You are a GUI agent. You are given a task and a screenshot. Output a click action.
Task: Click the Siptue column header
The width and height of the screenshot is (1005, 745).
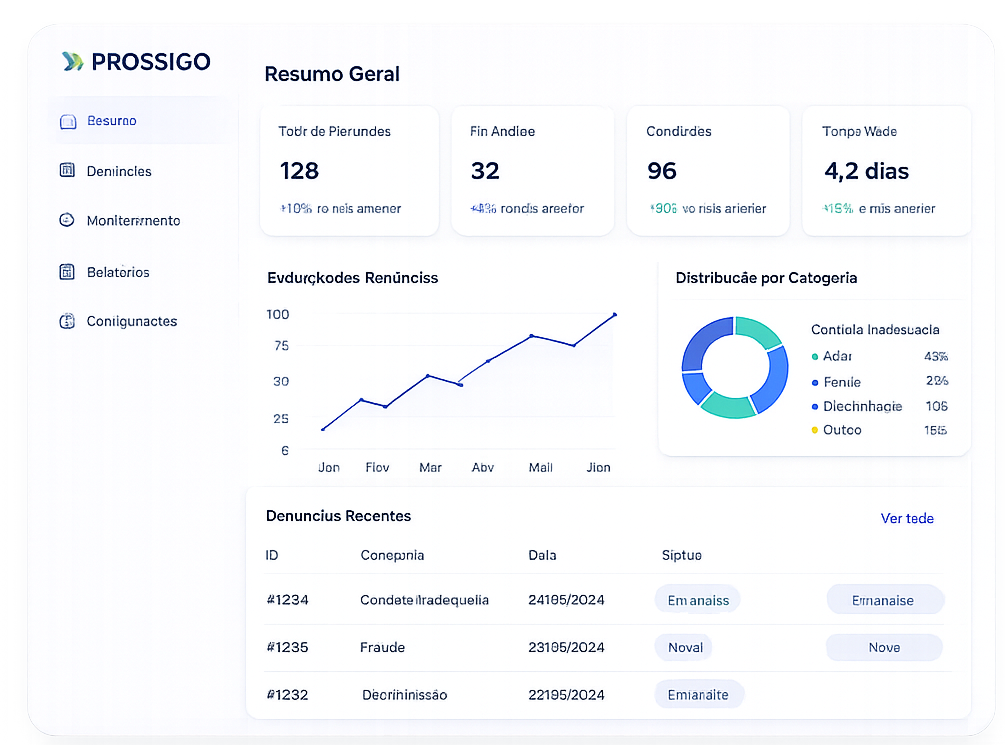point(681,555)
